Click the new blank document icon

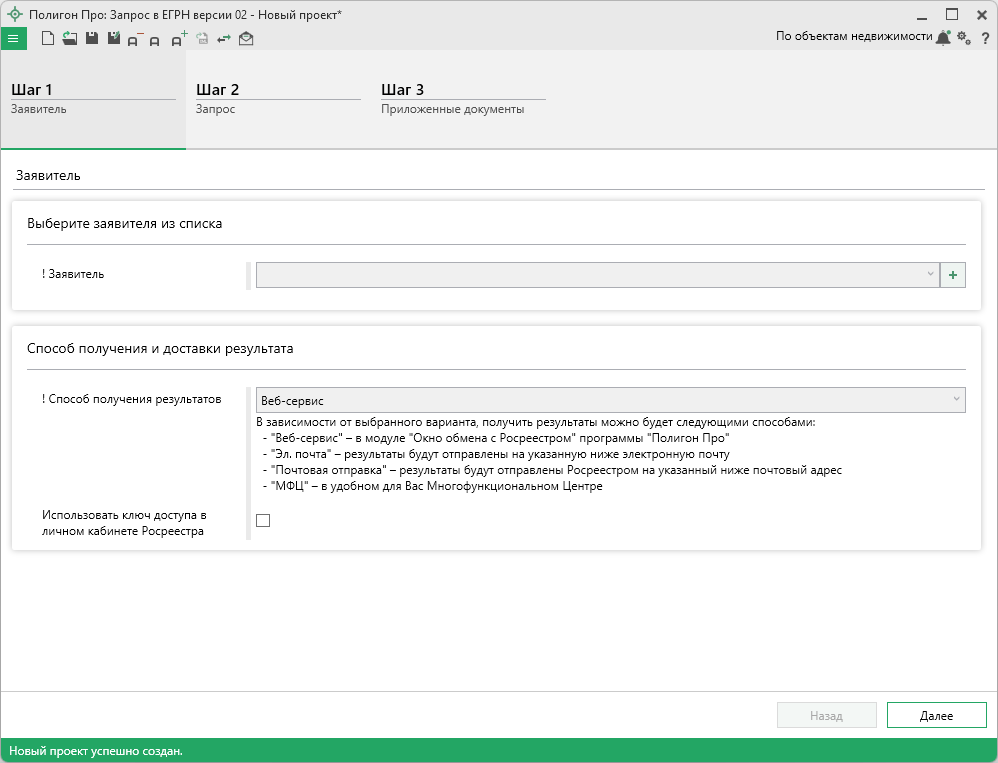[x=48, y=38]
